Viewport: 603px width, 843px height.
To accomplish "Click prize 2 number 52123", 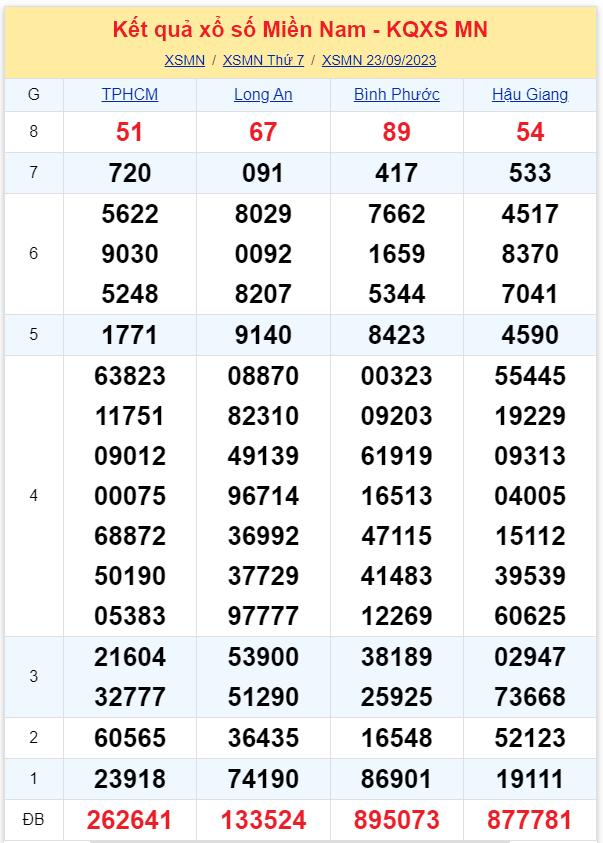I will pos(530,738).
